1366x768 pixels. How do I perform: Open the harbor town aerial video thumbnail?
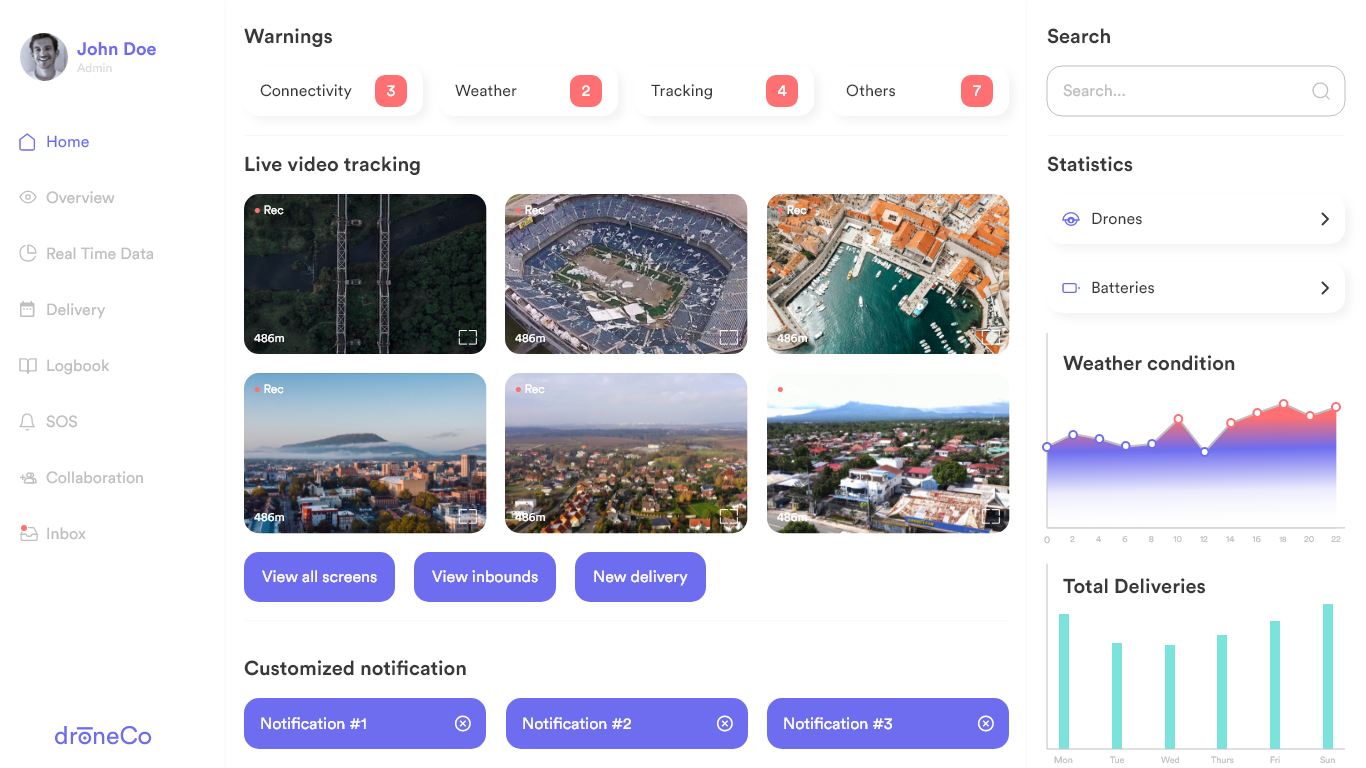(887, 273)
